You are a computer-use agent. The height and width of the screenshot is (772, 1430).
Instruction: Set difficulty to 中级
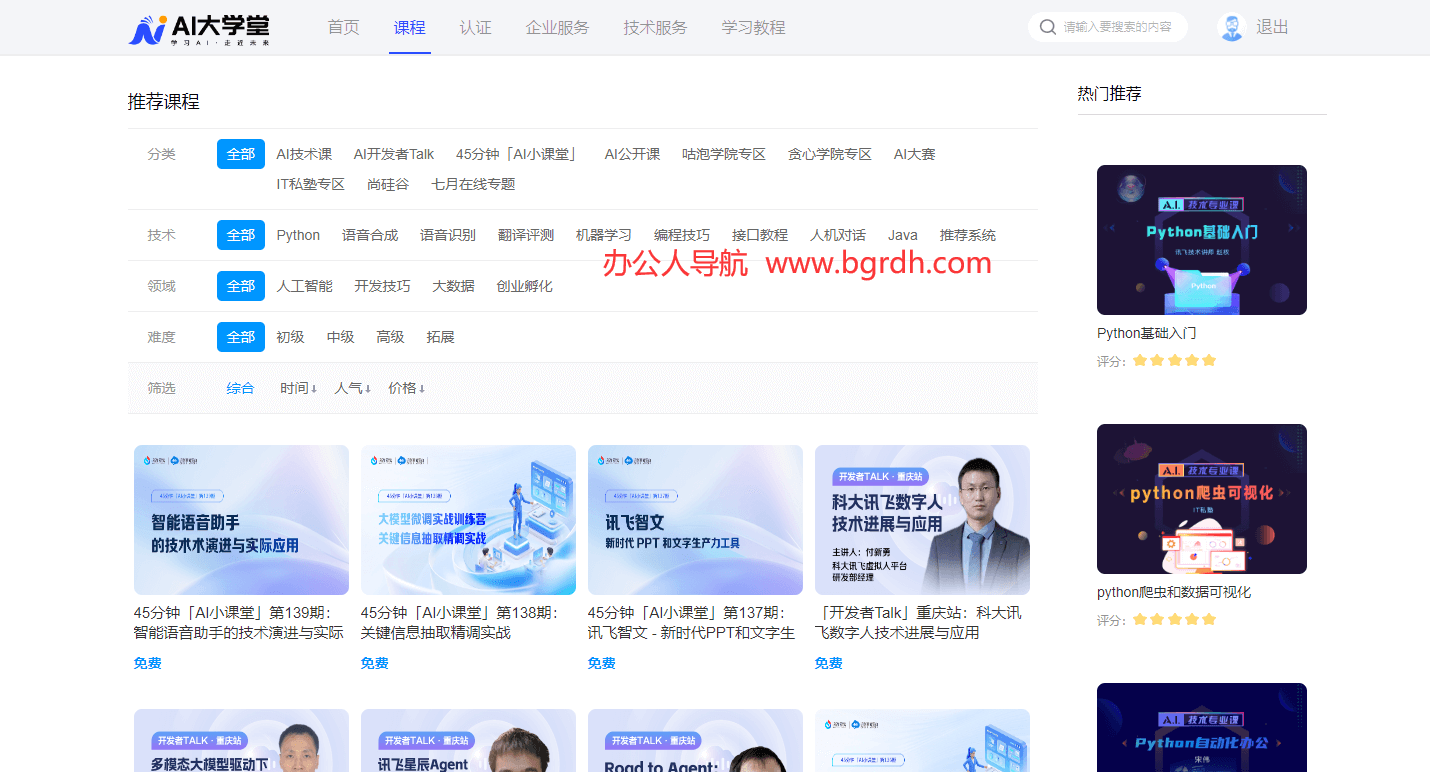340,337
